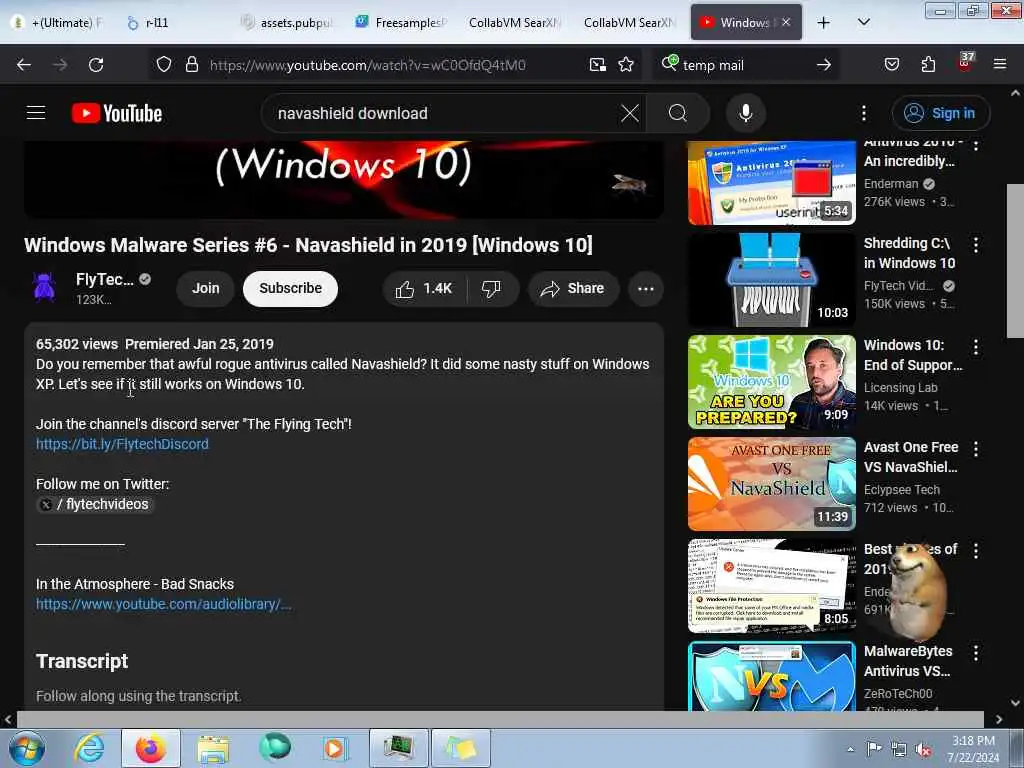The image size is (1024, 768).
Task: Click the Join button
Action: tap(205, 289)
